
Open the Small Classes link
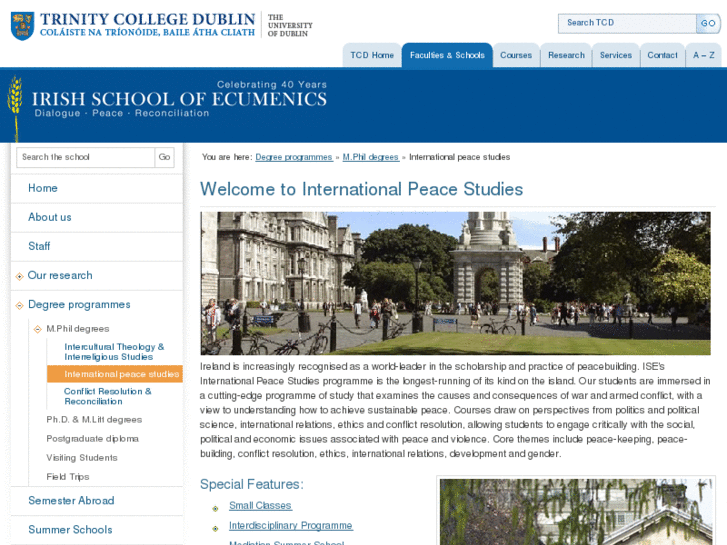(x=260, y=506)
